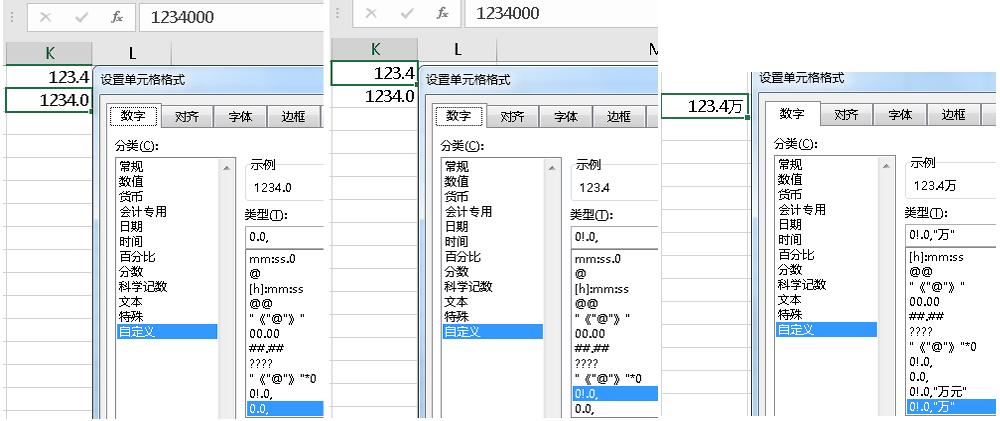Image resolution: width=1000 pixels, height=421 pixels.
Task: Switch to 对齐 tab in the rightmost dialog
Action: coord(847,115)
